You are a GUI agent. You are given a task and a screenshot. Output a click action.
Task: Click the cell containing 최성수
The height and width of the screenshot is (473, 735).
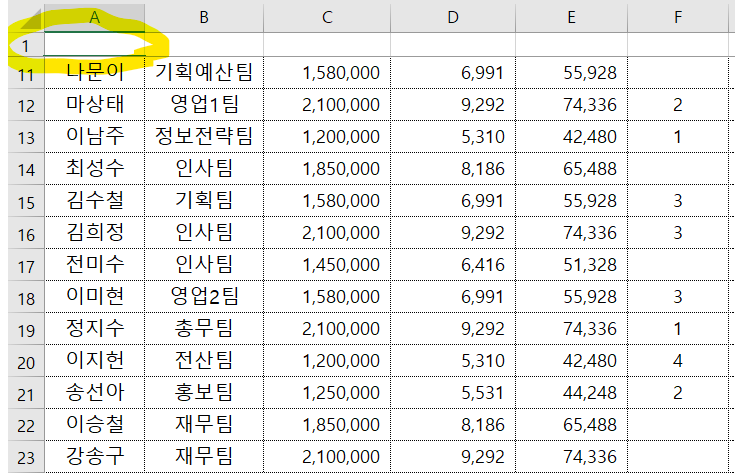[x=94, y=168]
